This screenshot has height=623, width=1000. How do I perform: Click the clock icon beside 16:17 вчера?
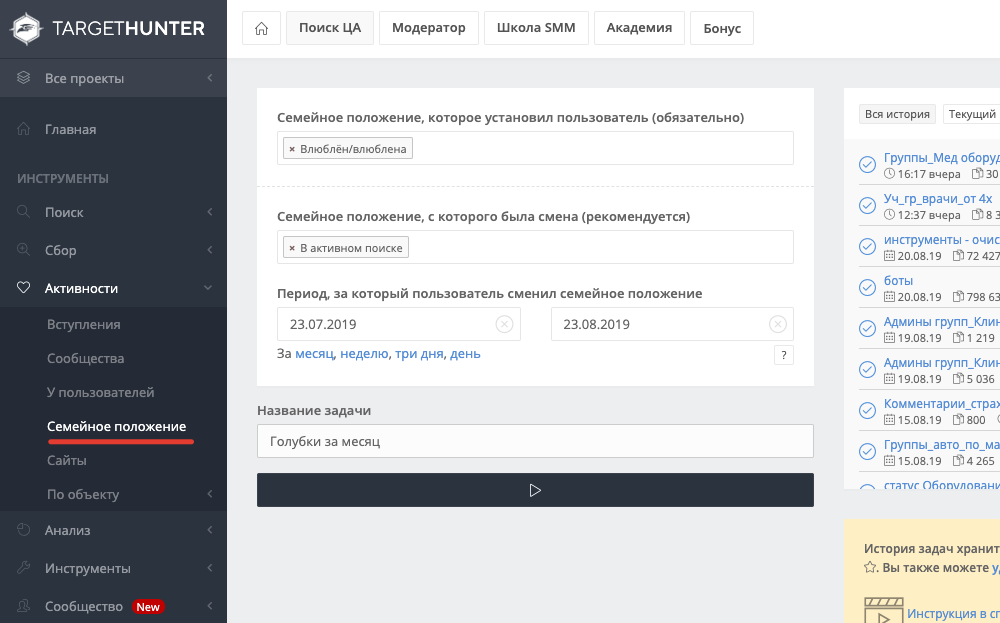[889, 173]
